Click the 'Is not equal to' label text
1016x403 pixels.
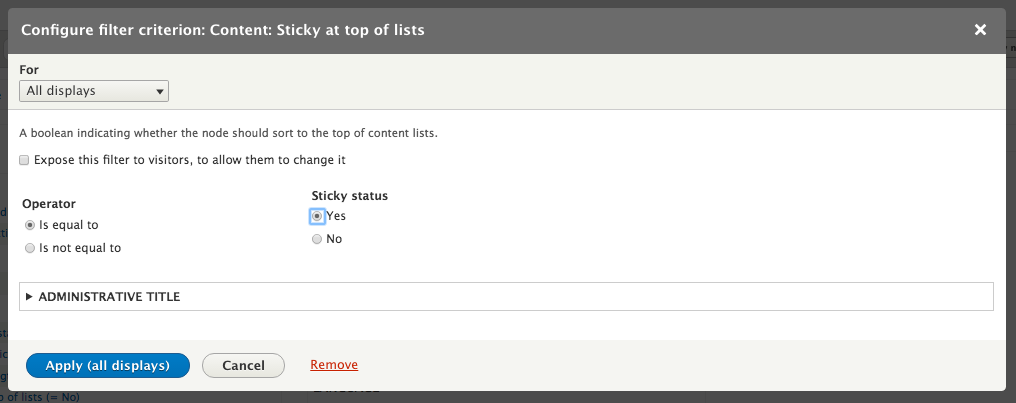pos(80,248)
